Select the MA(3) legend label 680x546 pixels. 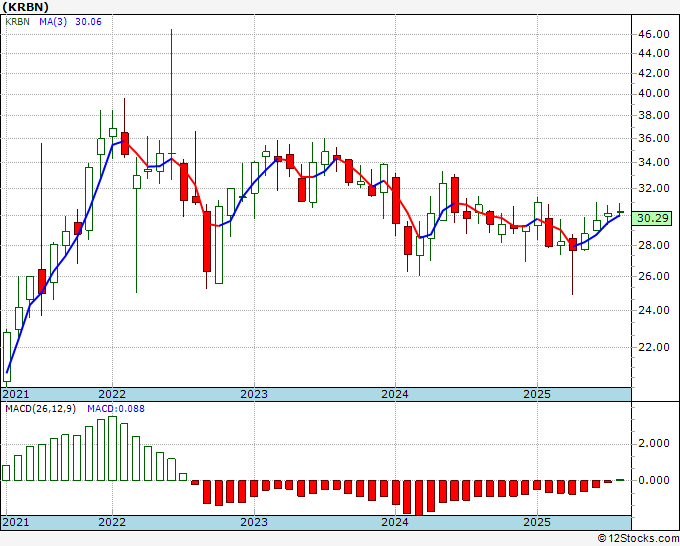pos(53,21)
